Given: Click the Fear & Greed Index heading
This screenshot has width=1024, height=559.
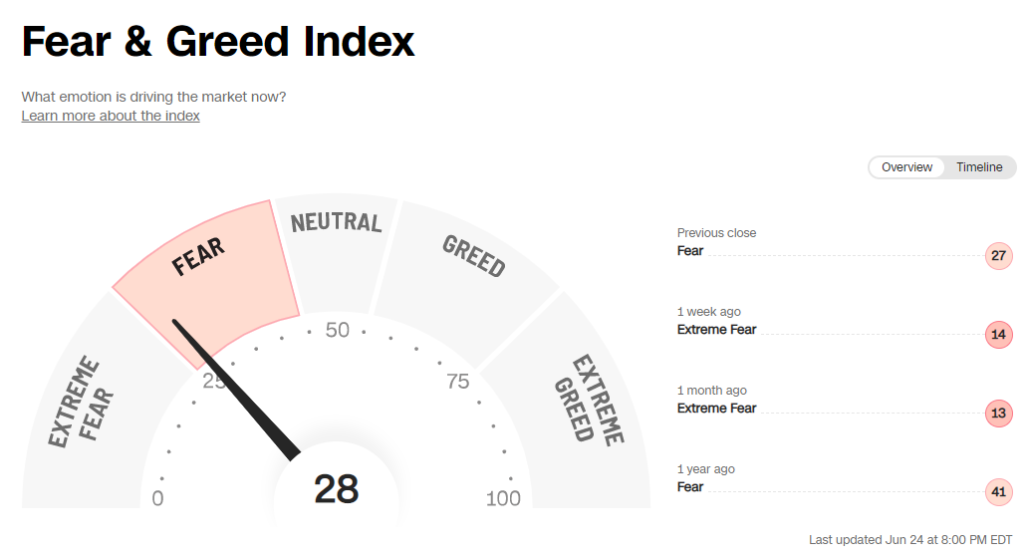Looking at the screenshot, I should click(x=218, y=42).
